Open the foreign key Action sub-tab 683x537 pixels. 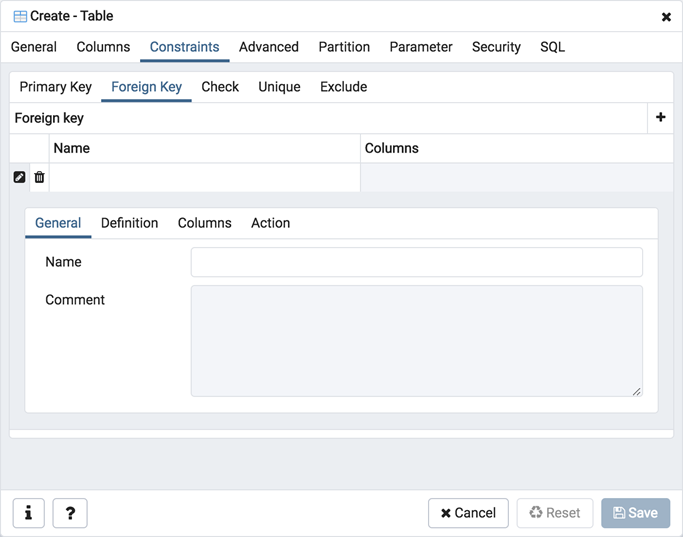(270, 223)
